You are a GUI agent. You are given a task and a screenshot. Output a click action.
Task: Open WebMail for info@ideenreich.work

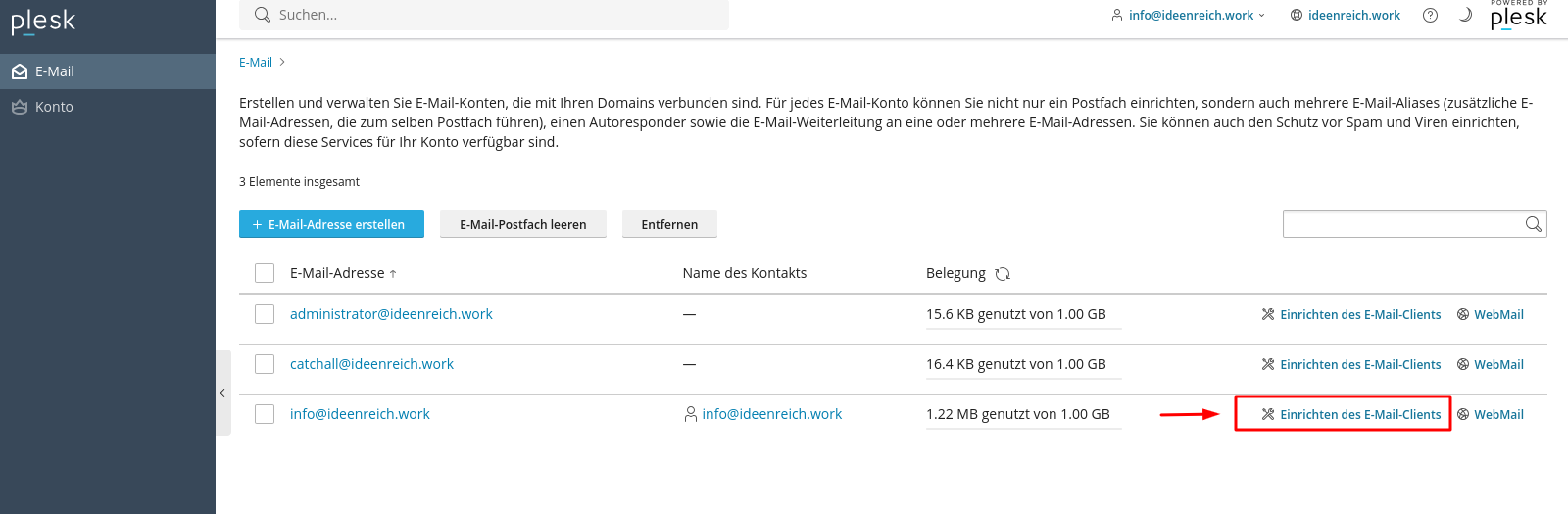(x=1490, y=415)
